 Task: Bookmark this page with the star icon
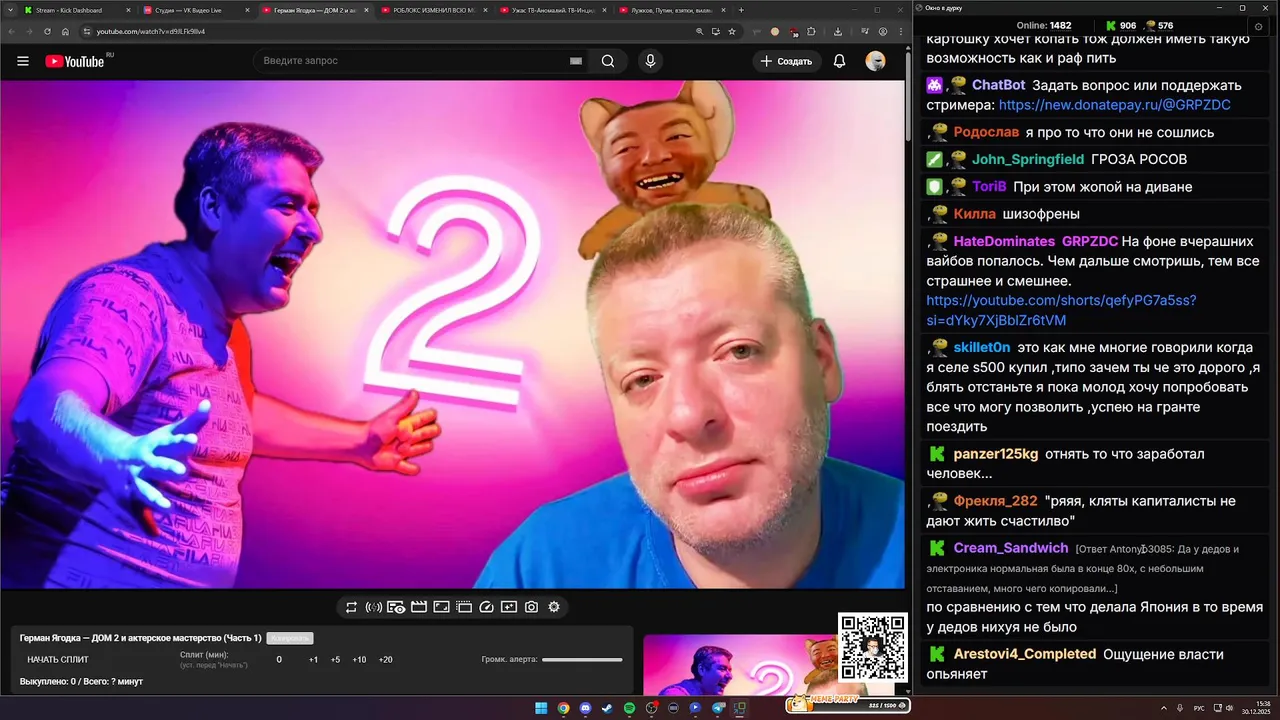pos(732,31)
